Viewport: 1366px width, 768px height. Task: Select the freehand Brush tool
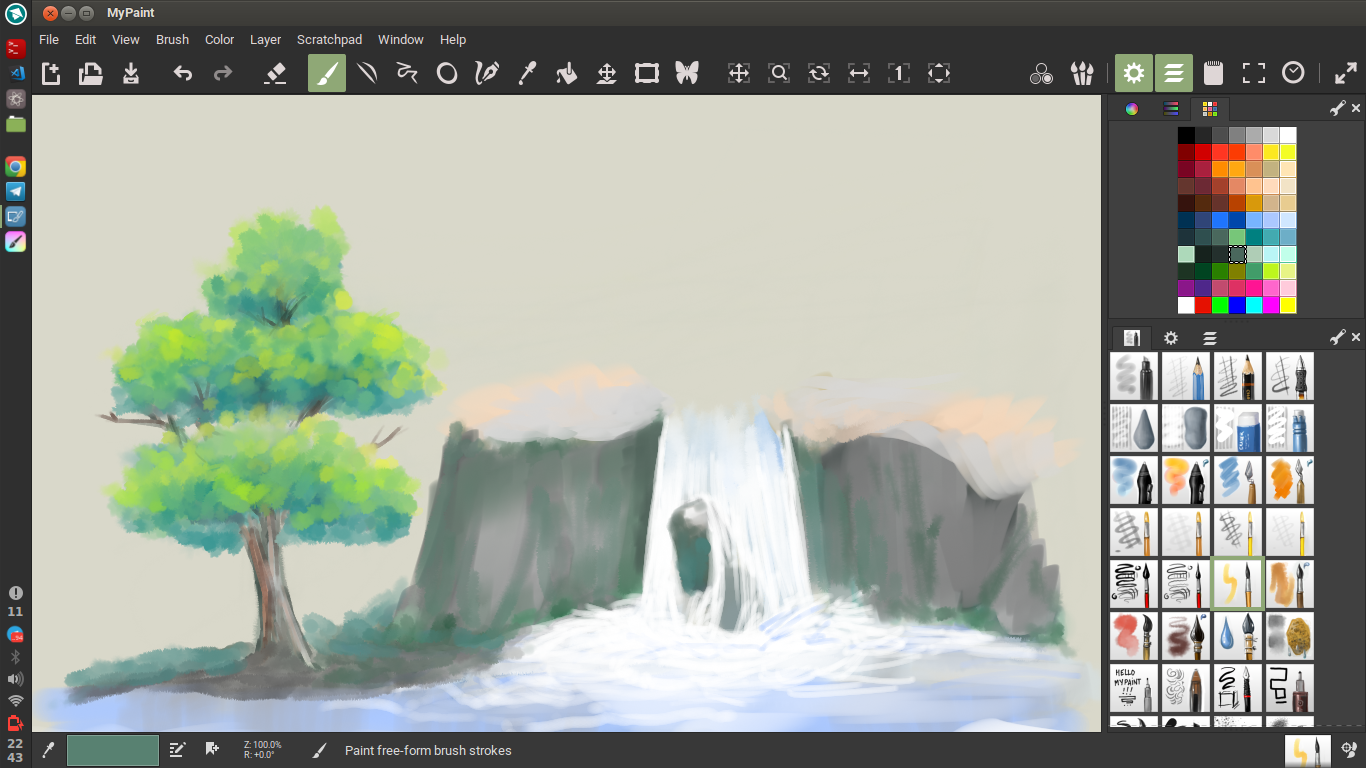click(x=327, y=72)
